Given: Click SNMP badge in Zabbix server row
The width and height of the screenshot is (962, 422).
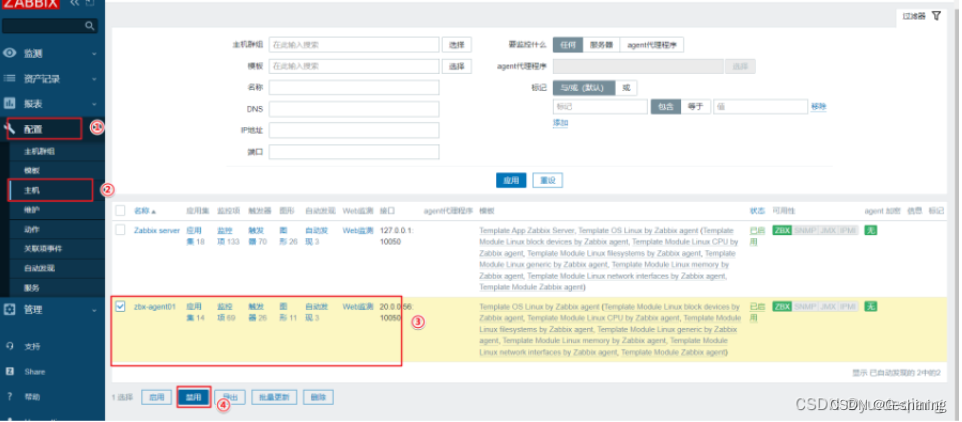Looking at the screenshot, I should [805, 231].
